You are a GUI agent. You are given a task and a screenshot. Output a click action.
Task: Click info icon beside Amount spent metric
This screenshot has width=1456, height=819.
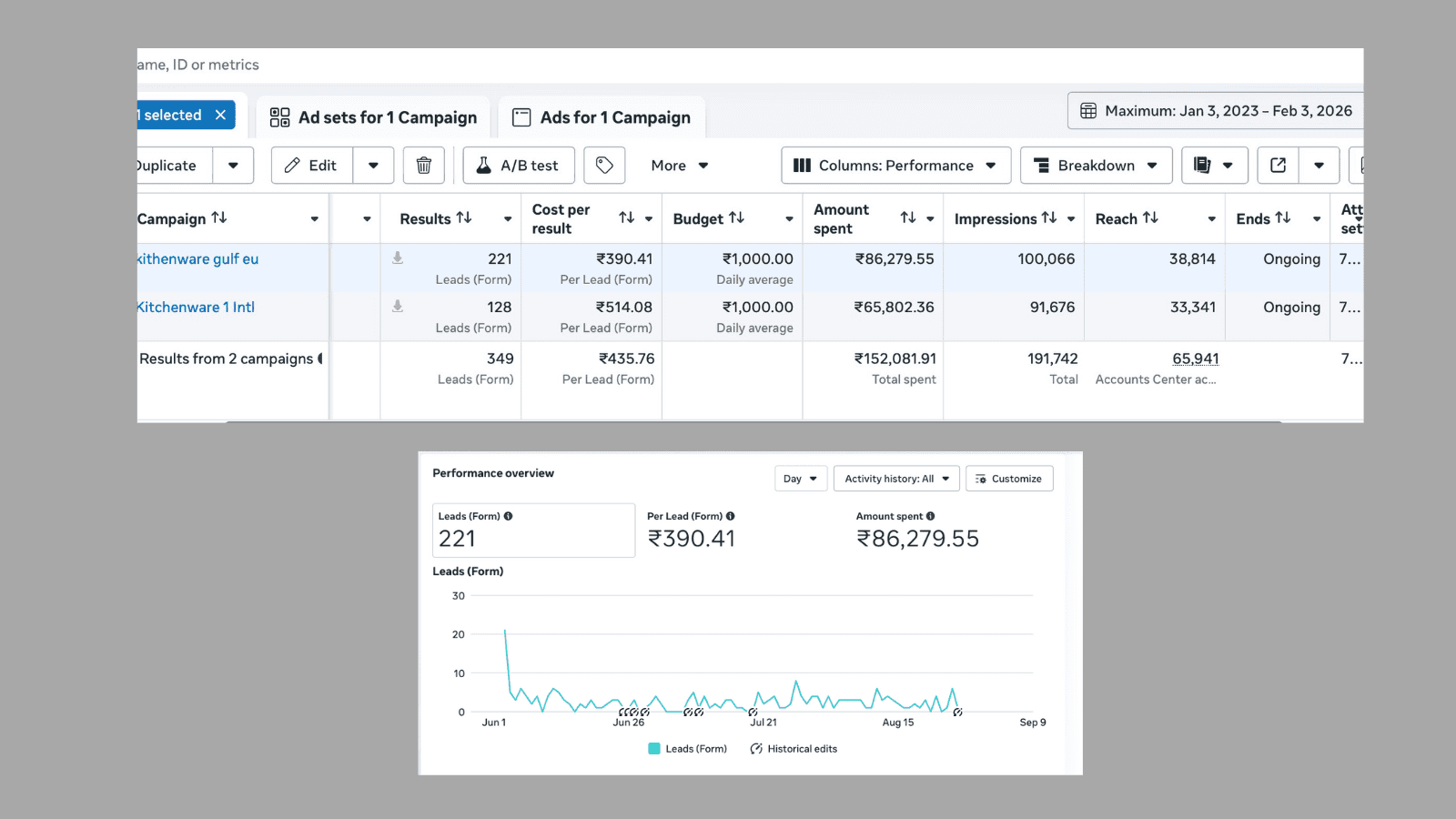pyautogui.click(x=930, y=516)
